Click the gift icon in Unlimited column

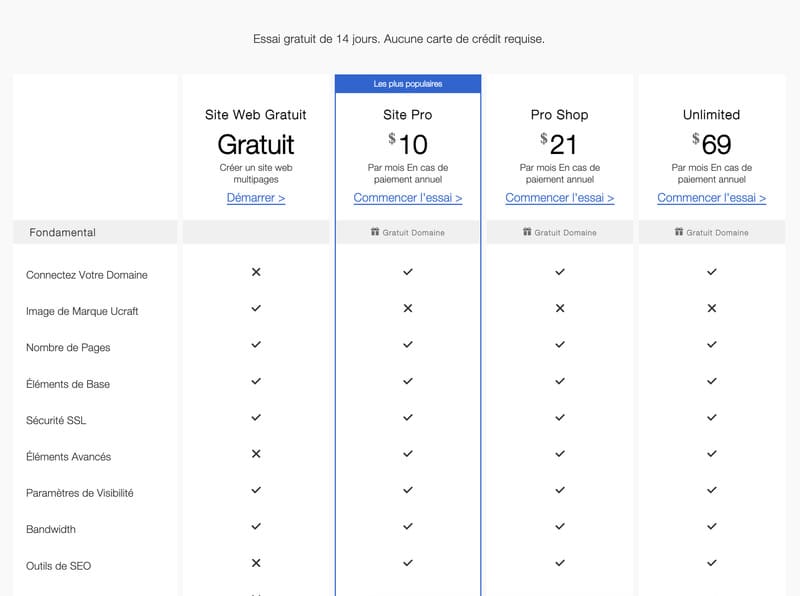point(678,232)
